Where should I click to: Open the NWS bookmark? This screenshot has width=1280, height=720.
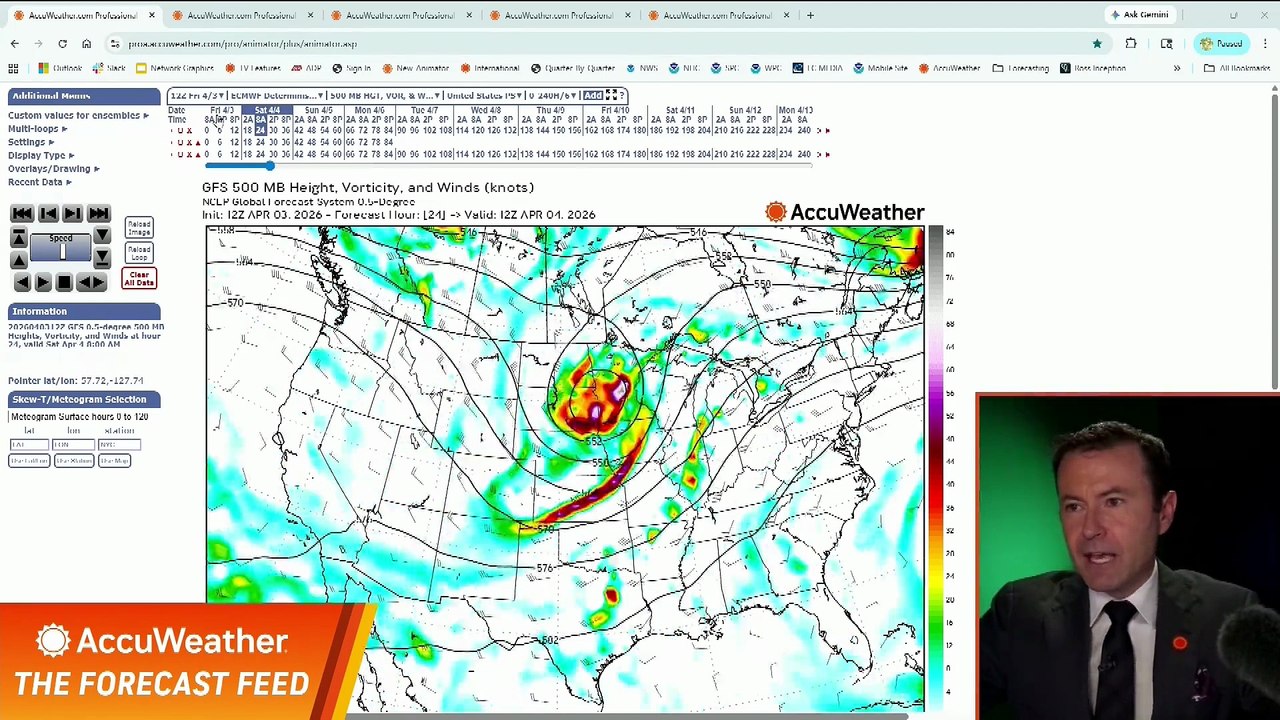pos(642,68)
